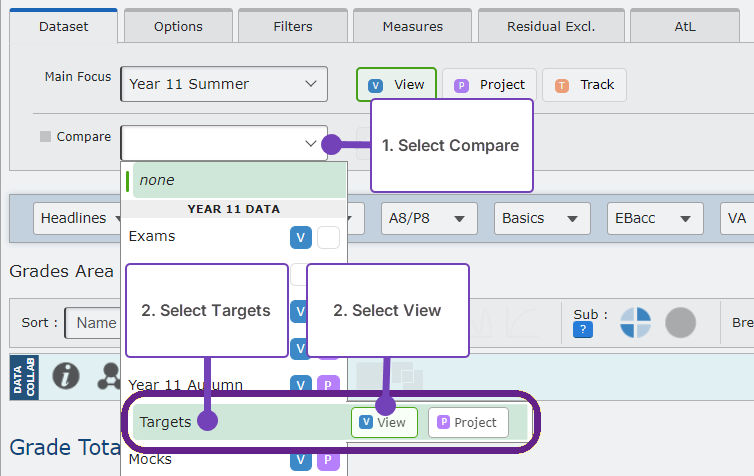Click the blue Sub help question icon
The width and height of the screenshot is (754, 476).
pos(584,330)
